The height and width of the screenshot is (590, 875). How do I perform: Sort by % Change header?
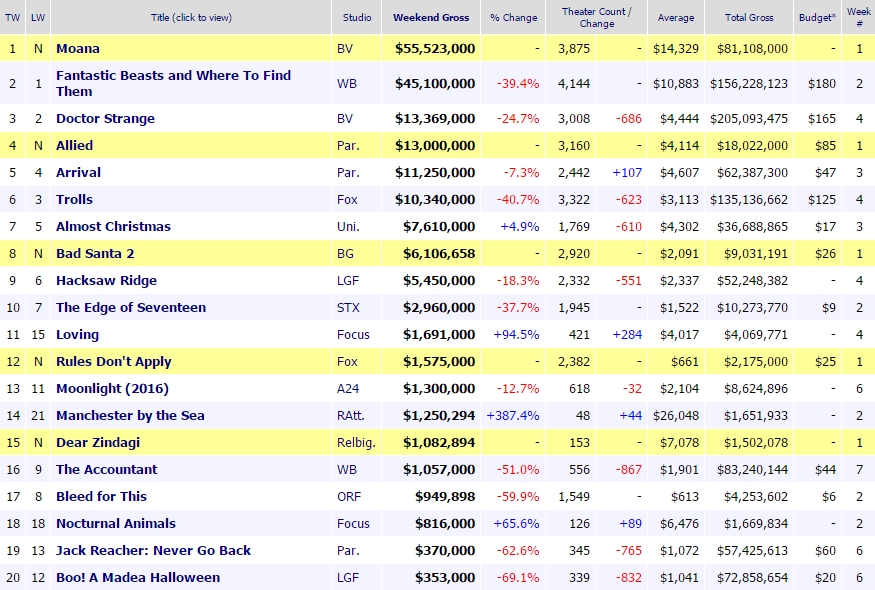pos(514,17)
